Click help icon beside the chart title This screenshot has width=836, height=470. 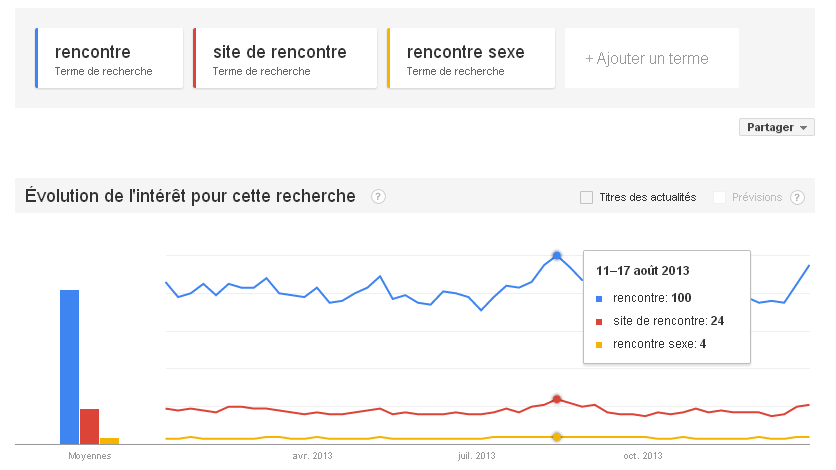tap(378, 197)
